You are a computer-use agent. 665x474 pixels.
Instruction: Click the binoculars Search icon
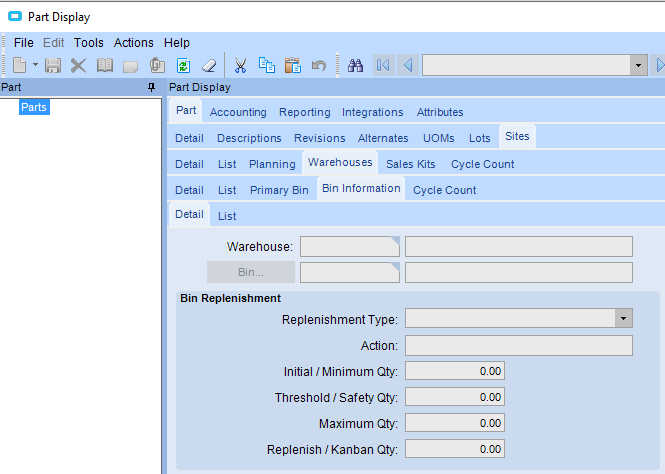355,65
